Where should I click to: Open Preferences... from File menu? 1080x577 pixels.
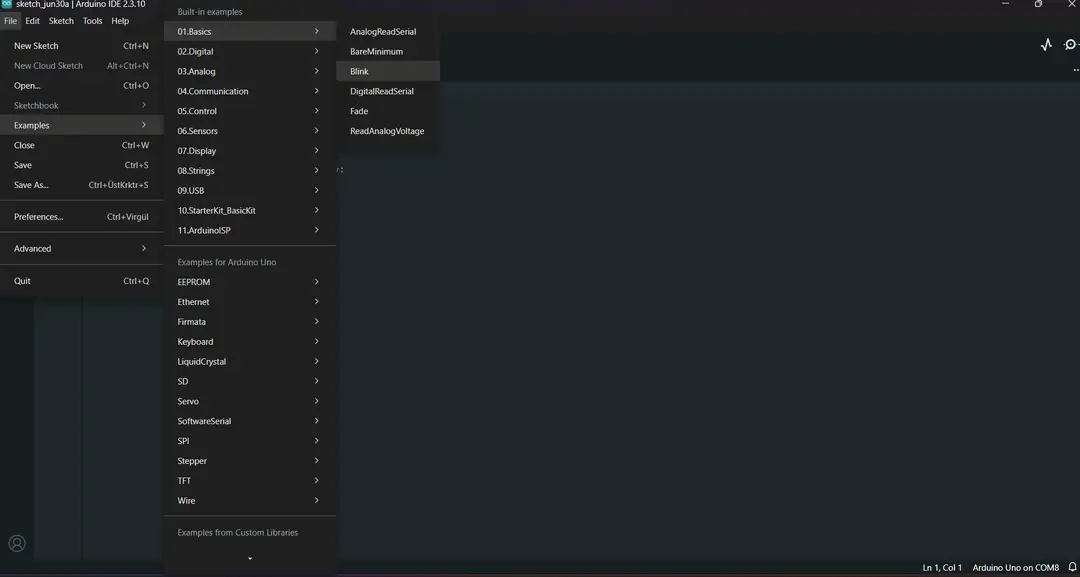pos(81,217)
